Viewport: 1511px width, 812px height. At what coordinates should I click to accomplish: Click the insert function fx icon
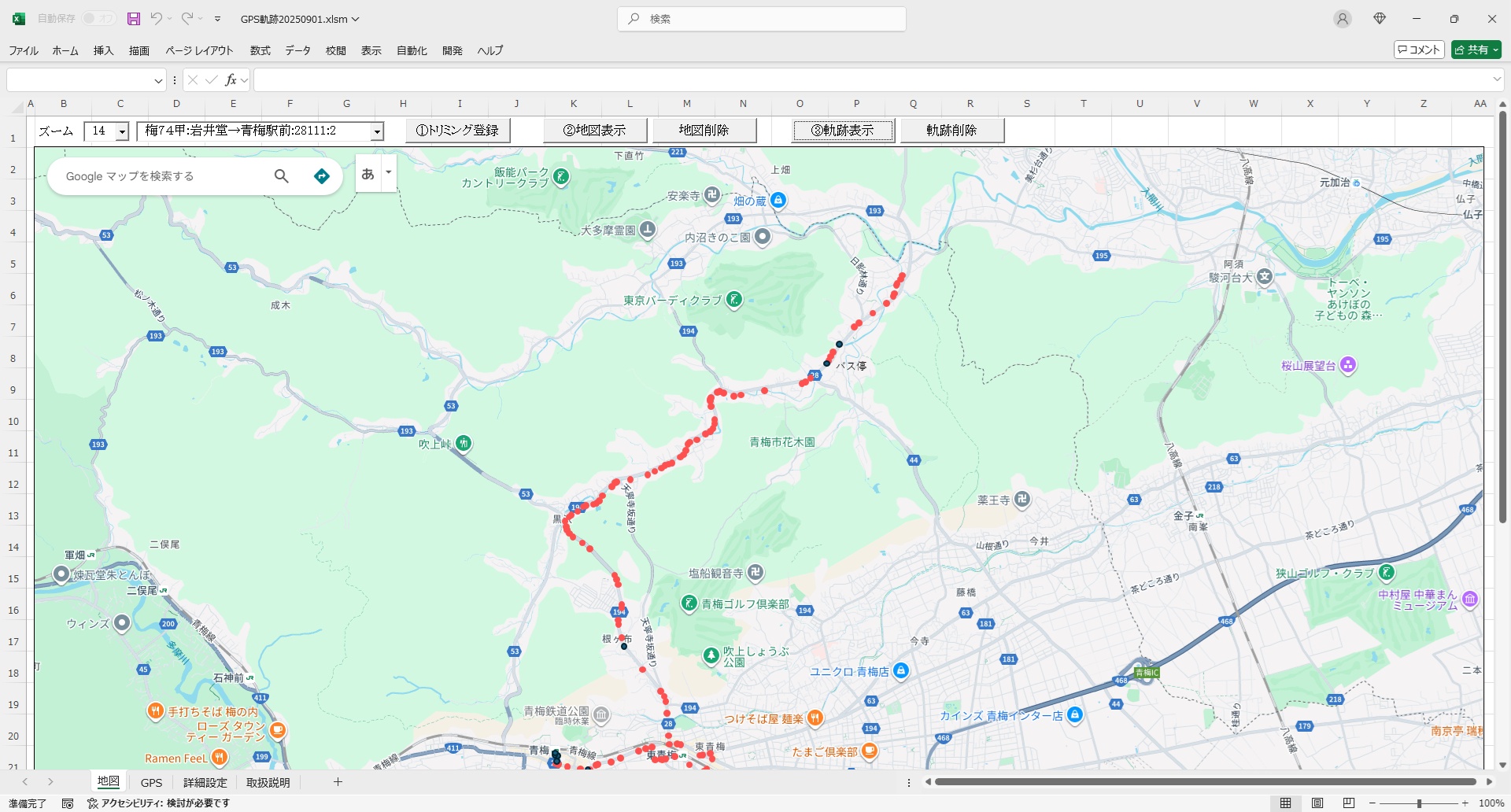click(231, 80)
